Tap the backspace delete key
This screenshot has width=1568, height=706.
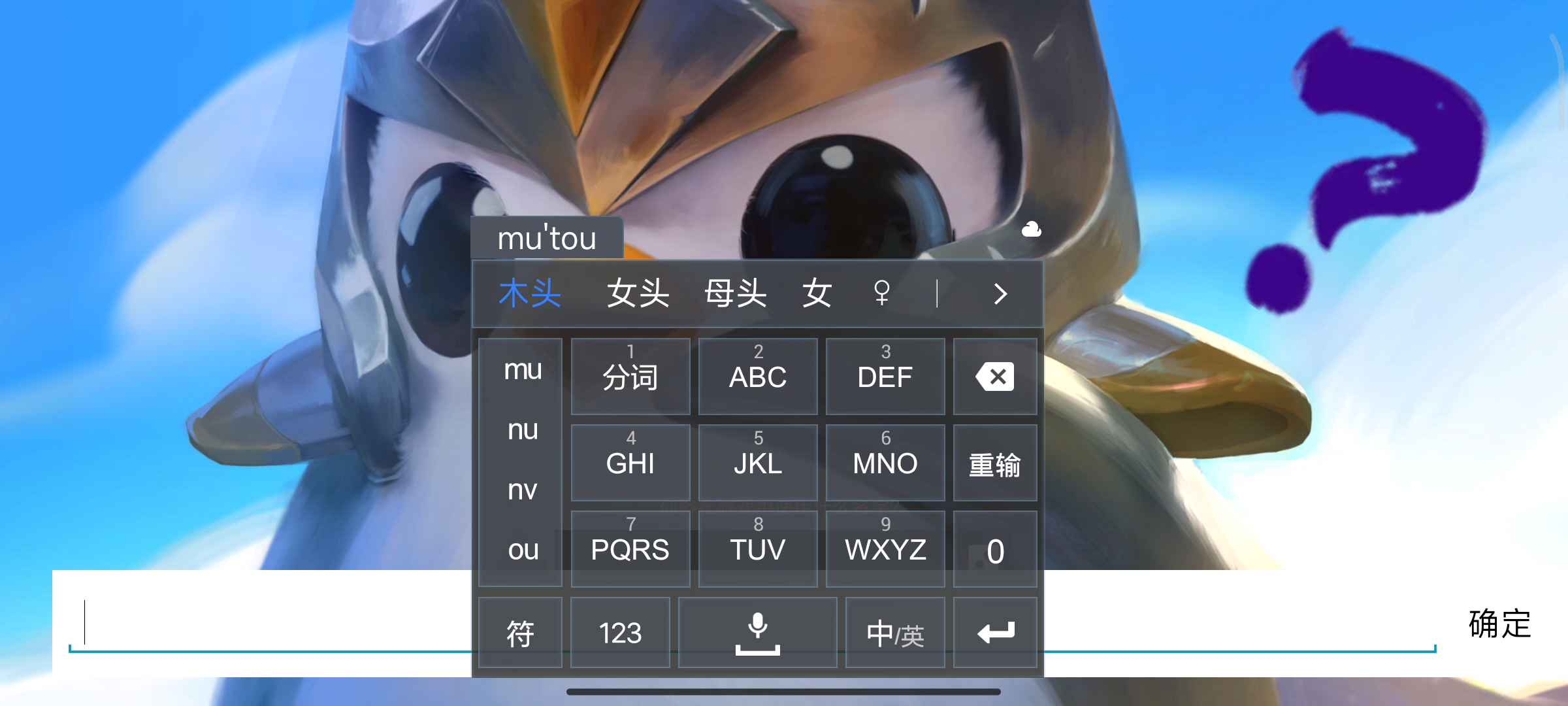995,377
